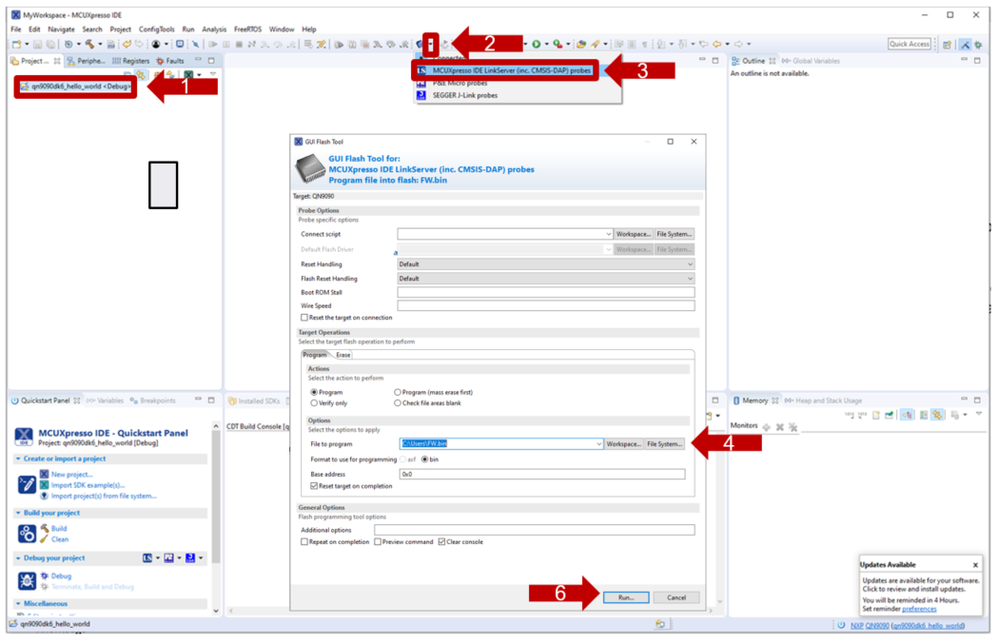Open the File to program dropdown arrow

coord(598,444)
